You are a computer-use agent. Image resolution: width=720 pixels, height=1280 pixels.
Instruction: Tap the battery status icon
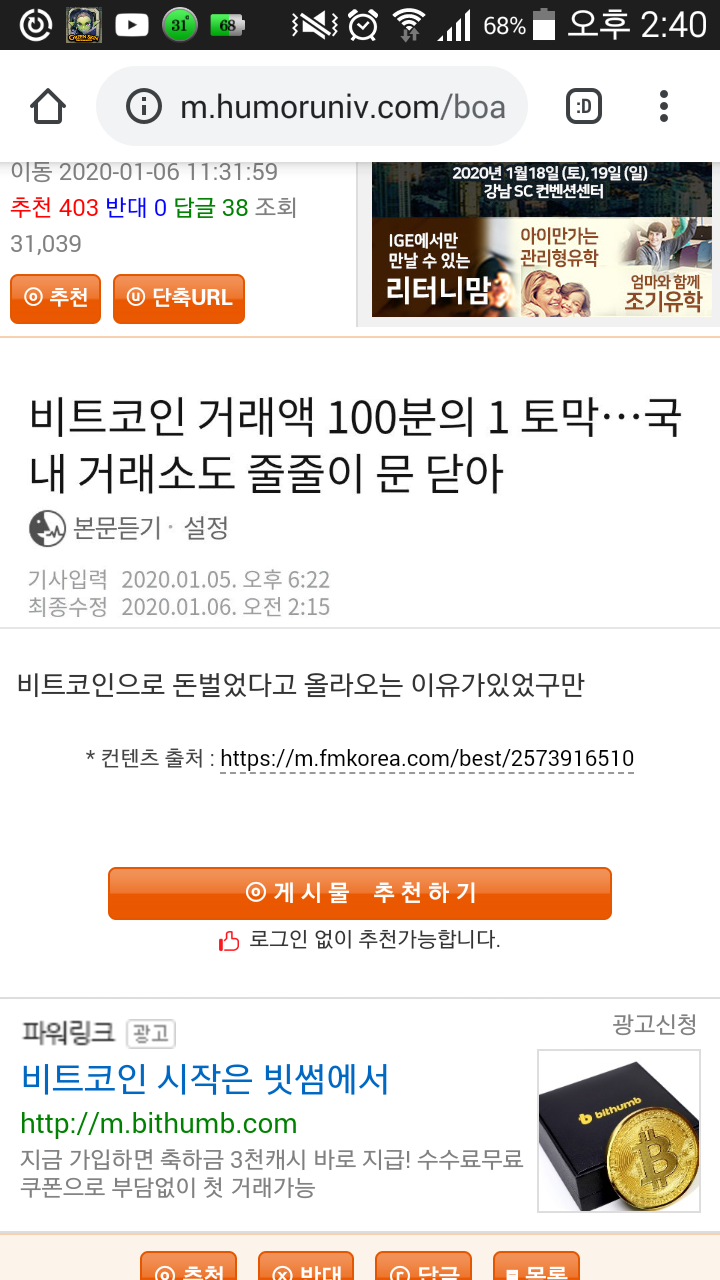[544, 25]
